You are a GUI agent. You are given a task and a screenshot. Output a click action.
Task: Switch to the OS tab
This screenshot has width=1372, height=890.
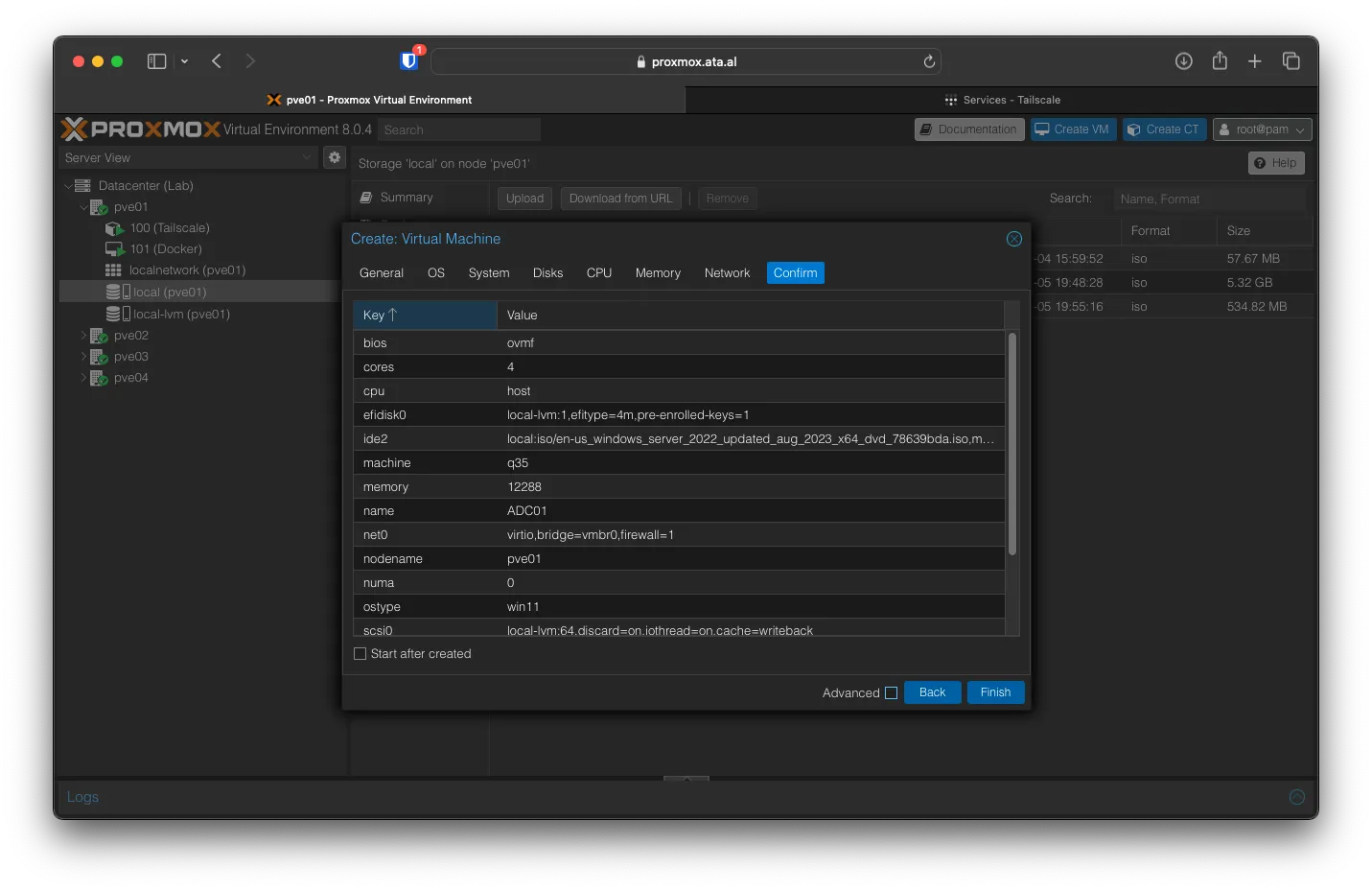[x=436, y=273]
